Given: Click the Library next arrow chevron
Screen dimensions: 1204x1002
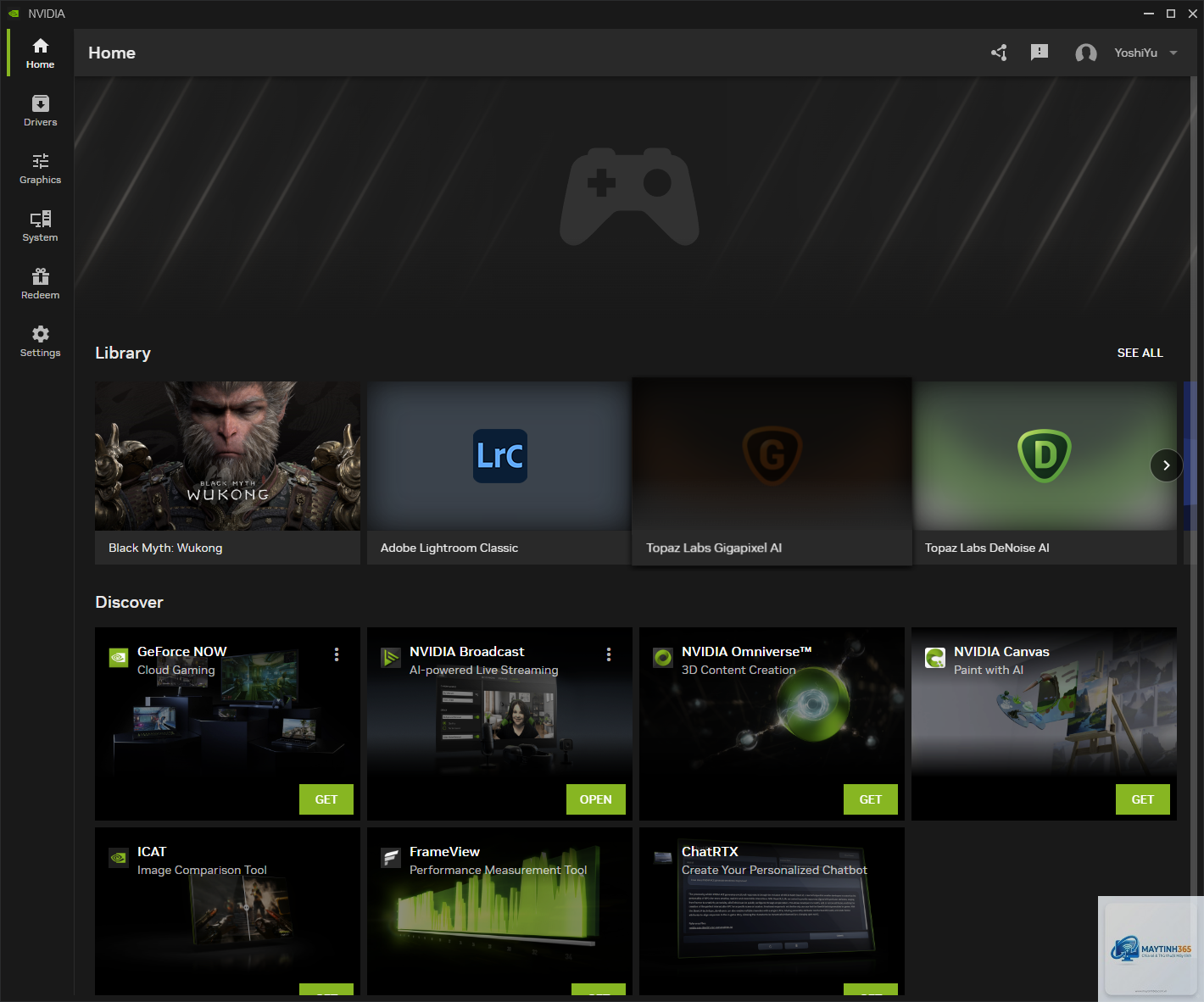Looking at the screenshot, I should pos(1167,465).
